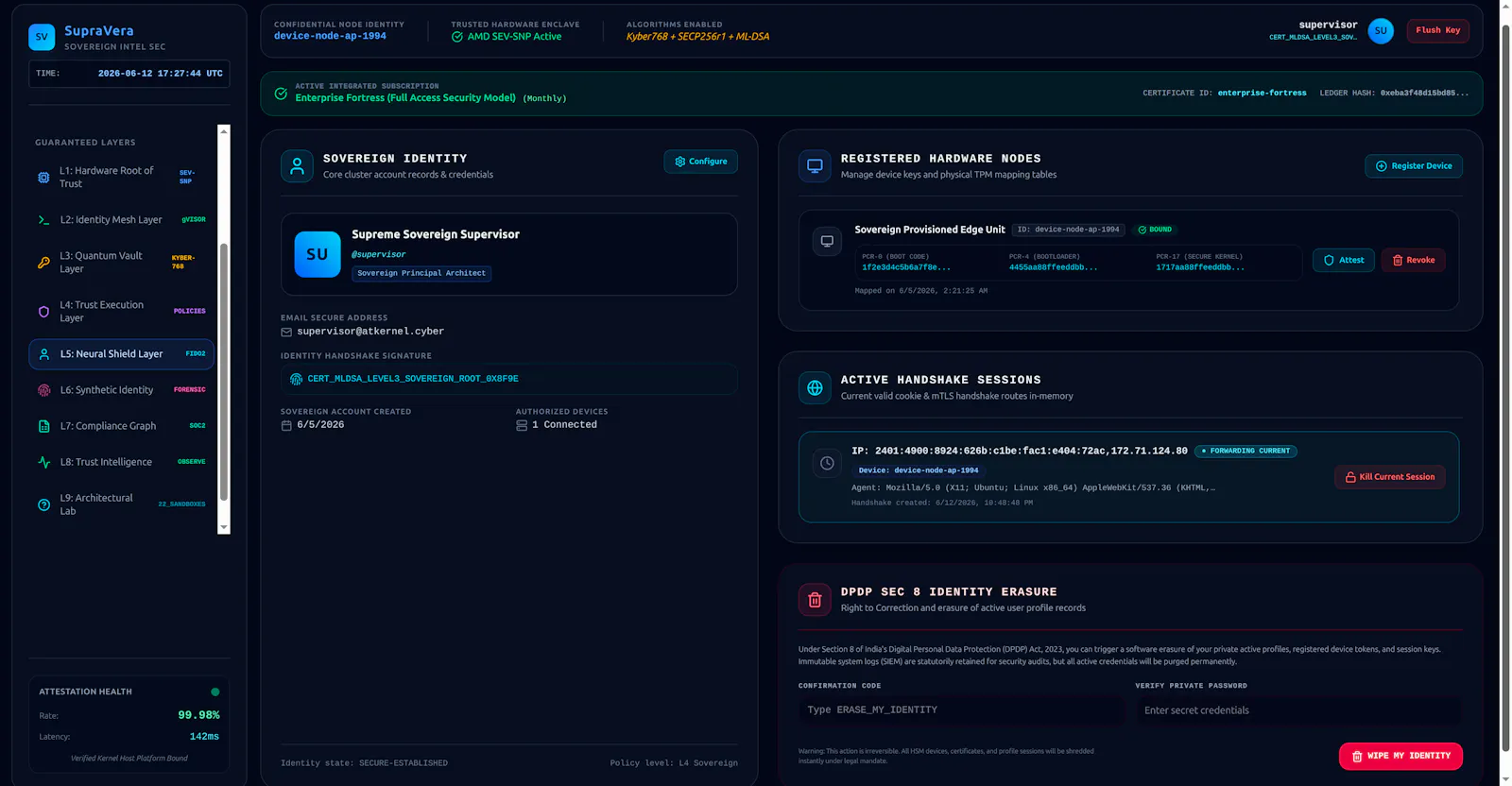The height and width of the screenshot is (786, 1512).
Task: Click the authorized devices server icon
Action: click(x=522, y=425)
